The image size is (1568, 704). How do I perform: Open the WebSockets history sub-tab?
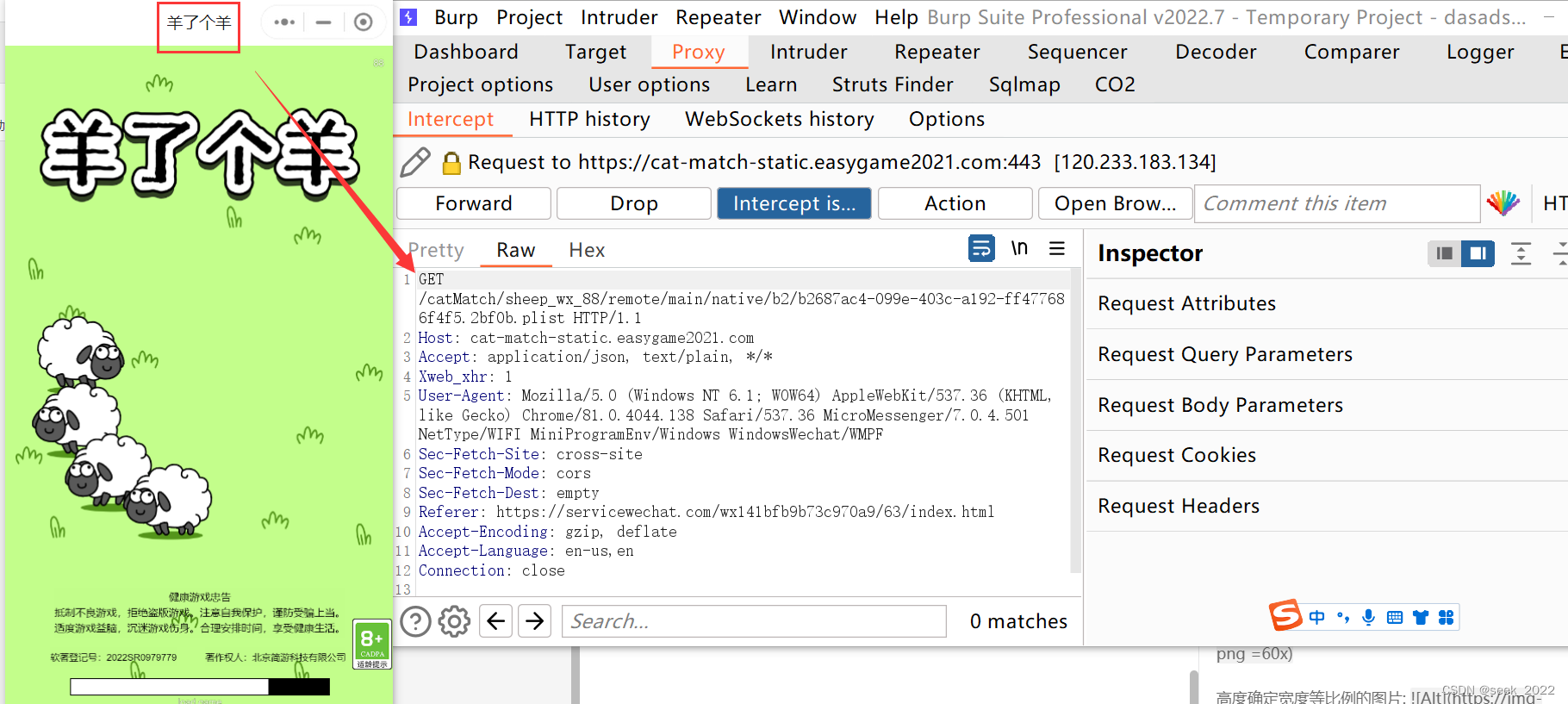[779, 119]
